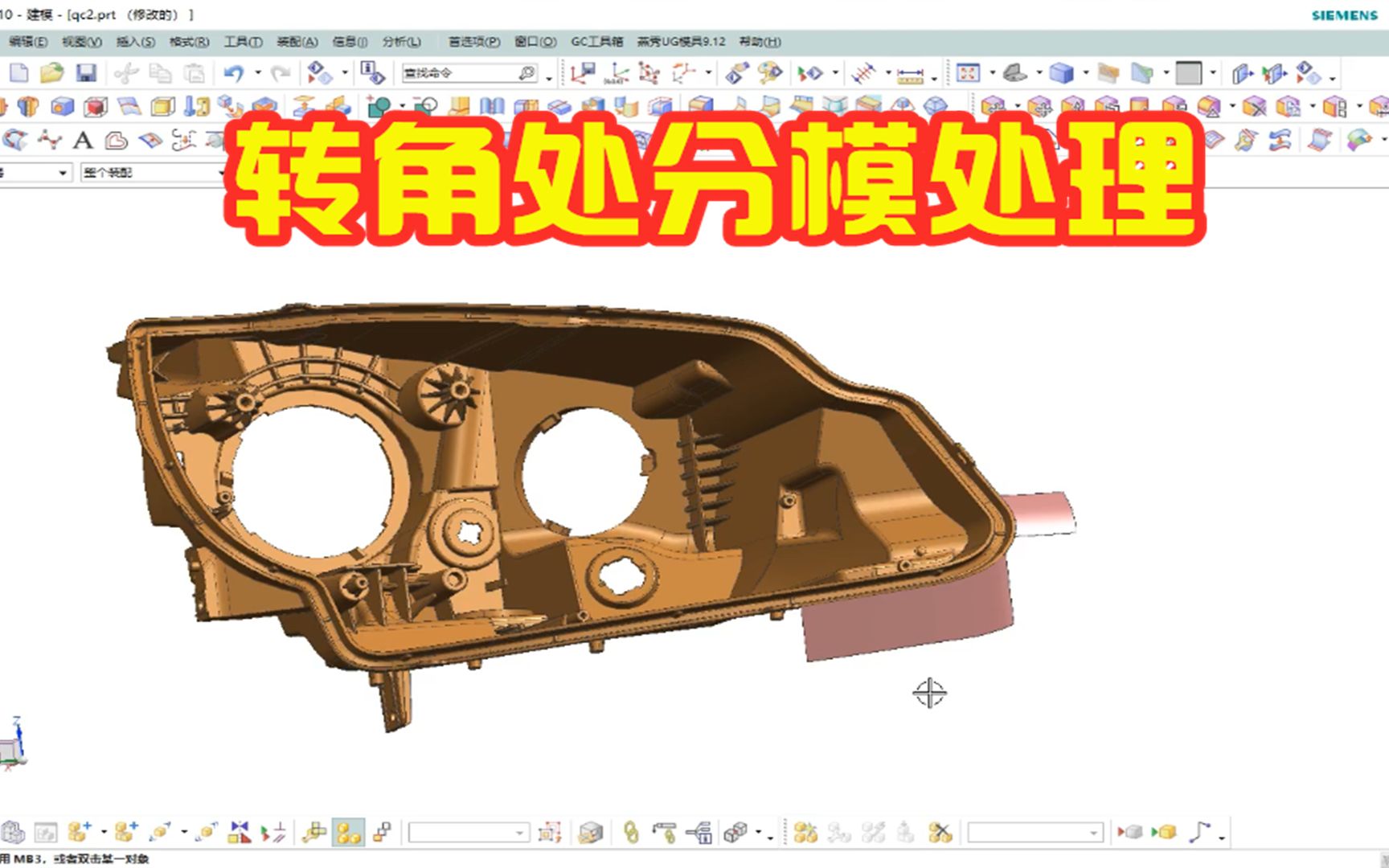Screen dimensions: 1389x868
Task: Open the 插入(S) menu
Action: [x=135, y=42]
